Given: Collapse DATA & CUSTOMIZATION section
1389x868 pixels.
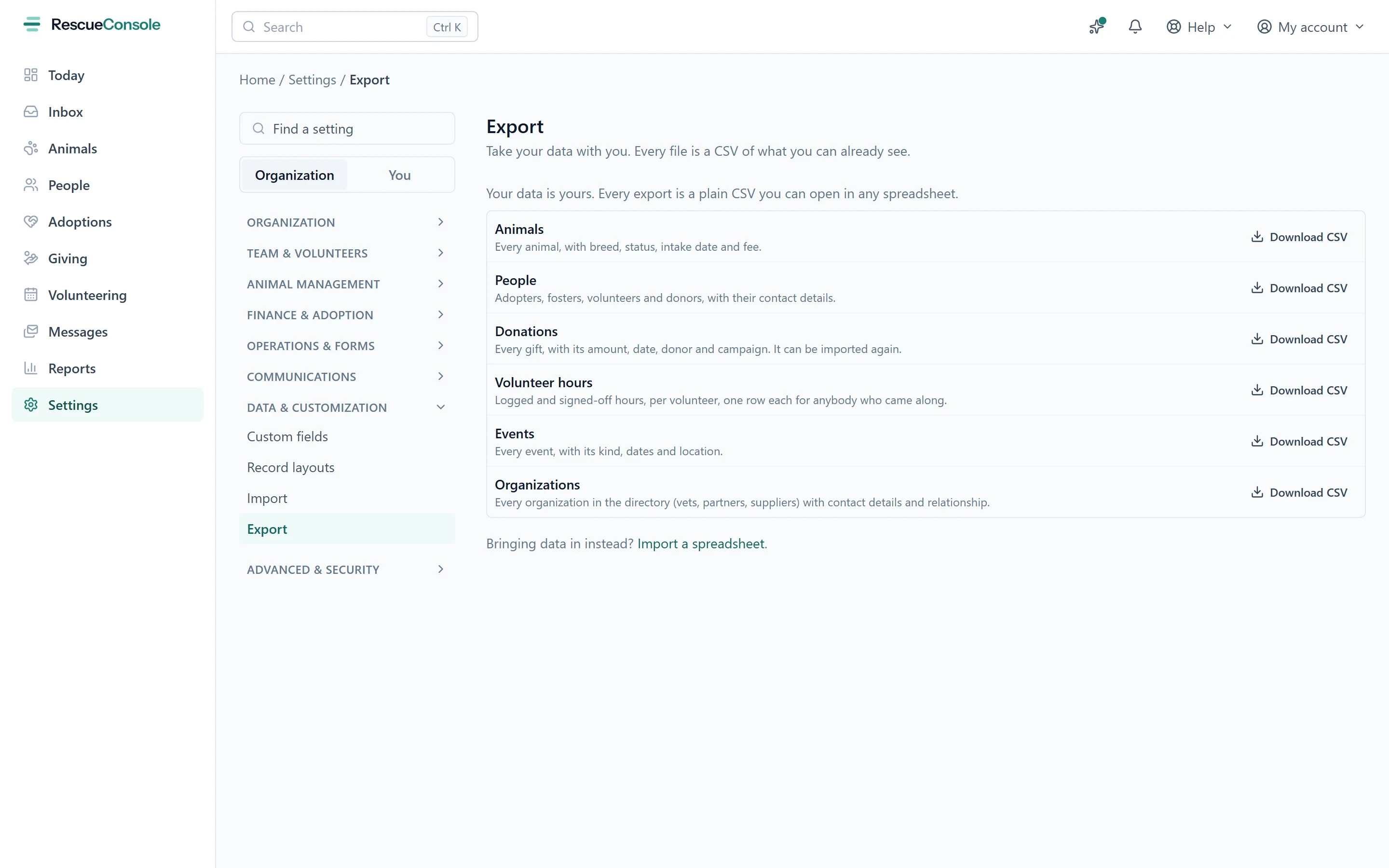Looking at the screenshot, I should pos(347,407).
